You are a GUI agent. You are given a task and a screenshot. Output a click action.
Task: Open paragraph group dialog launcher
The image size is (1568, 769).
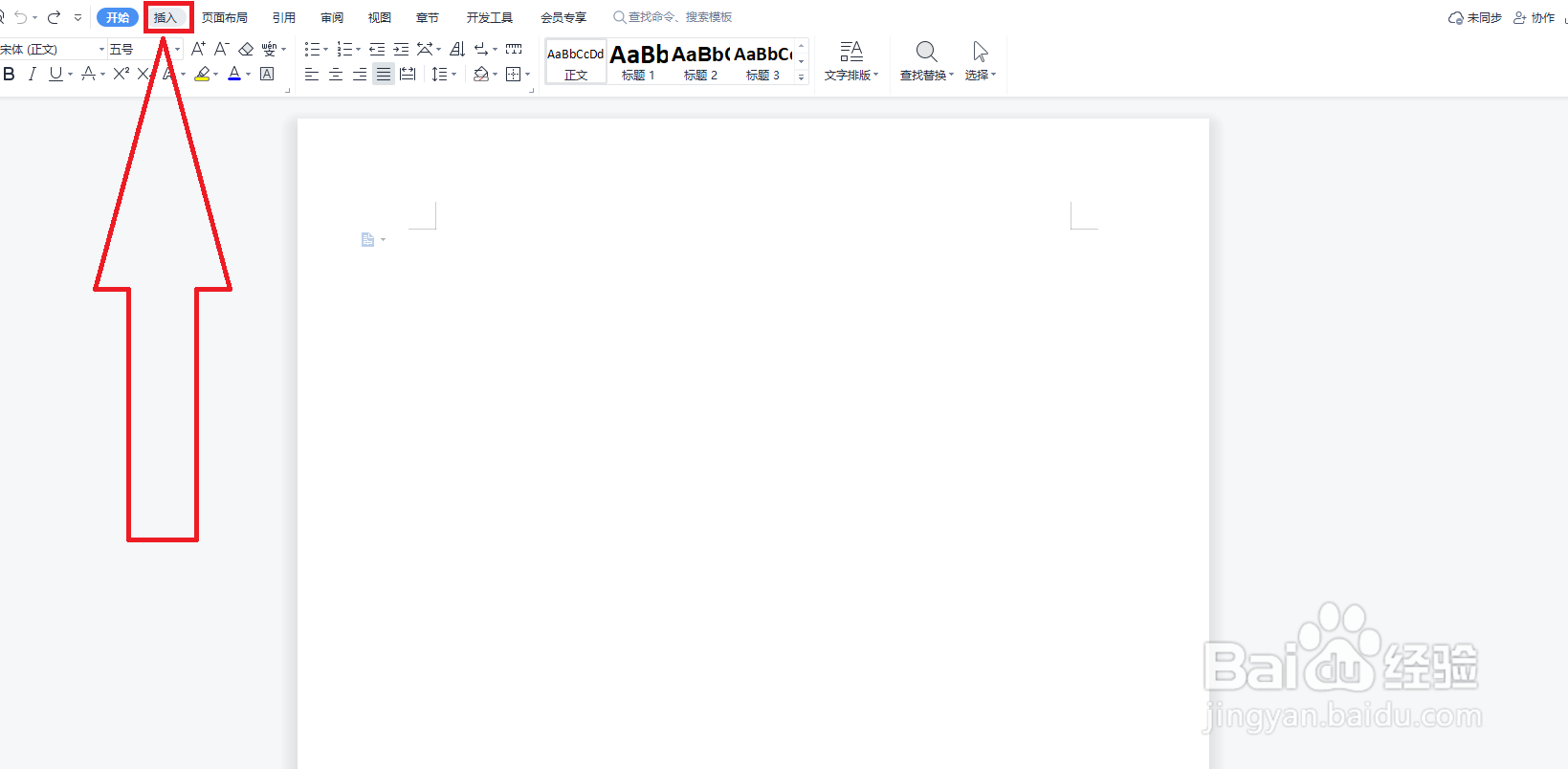(532, 90)
